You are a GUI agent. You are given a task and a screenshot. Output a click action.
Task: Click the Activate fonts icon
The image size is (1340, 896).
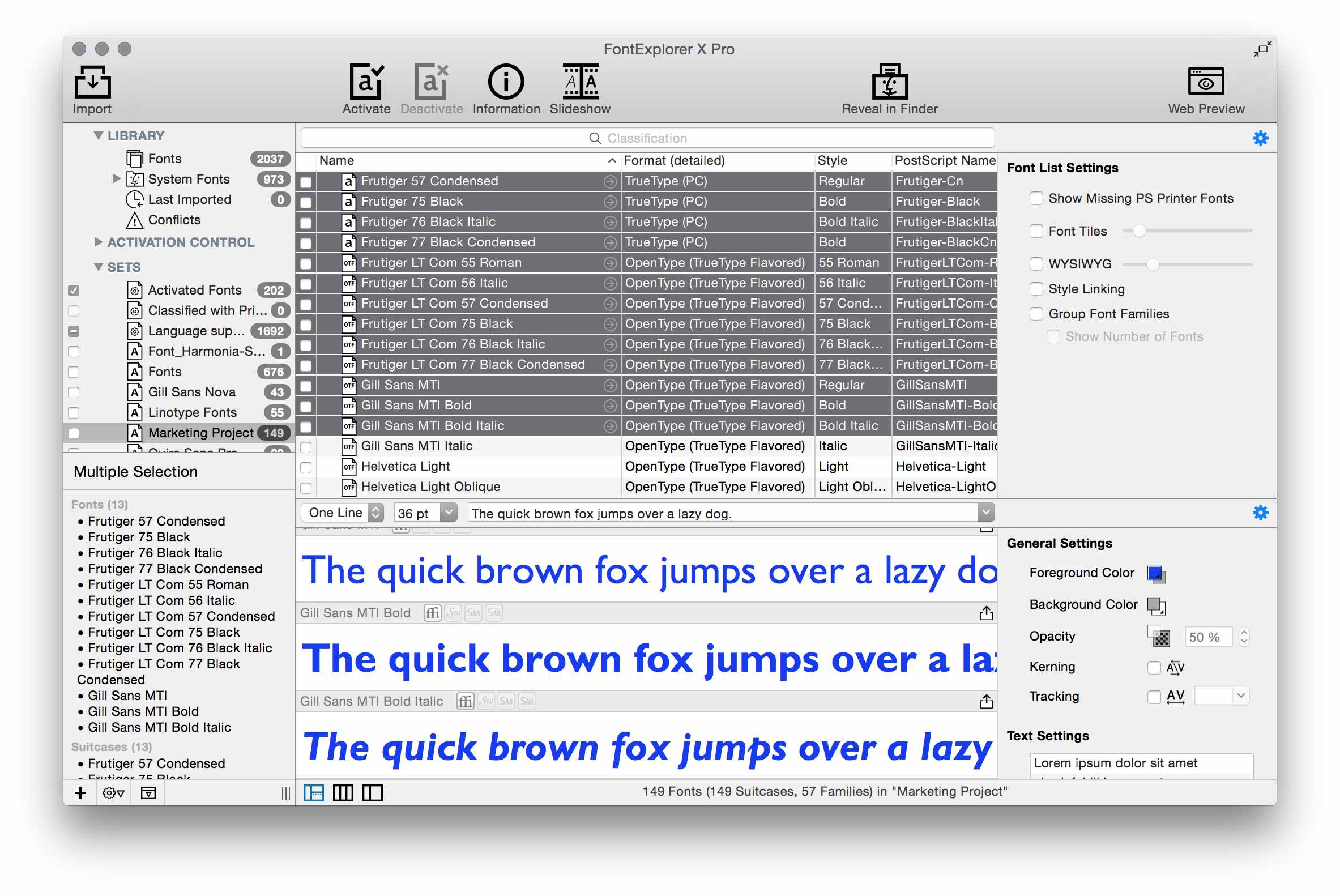366,82
